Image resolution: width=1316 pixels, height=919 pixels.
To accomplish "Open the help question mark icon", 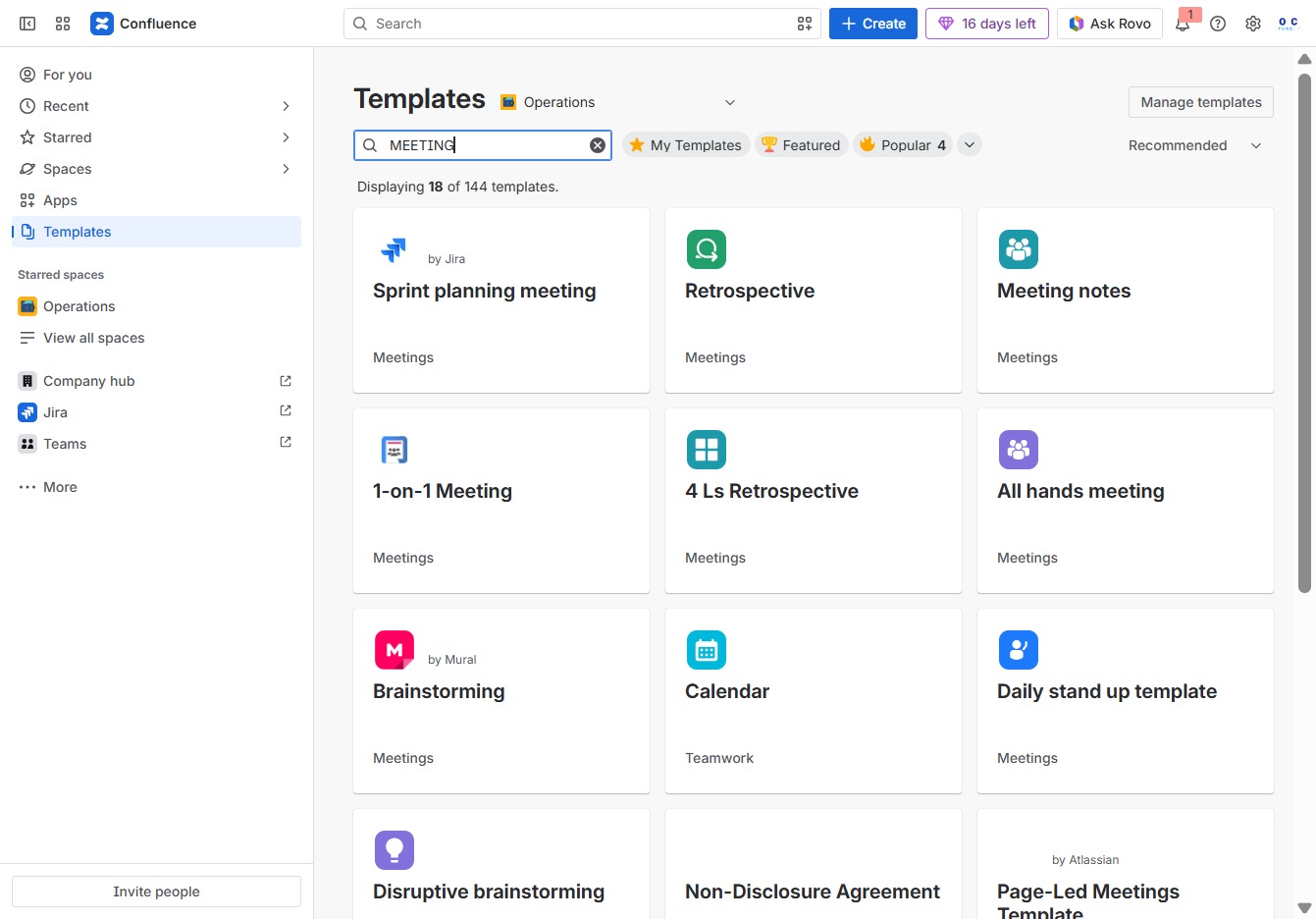I will (x=1218, y=24).
